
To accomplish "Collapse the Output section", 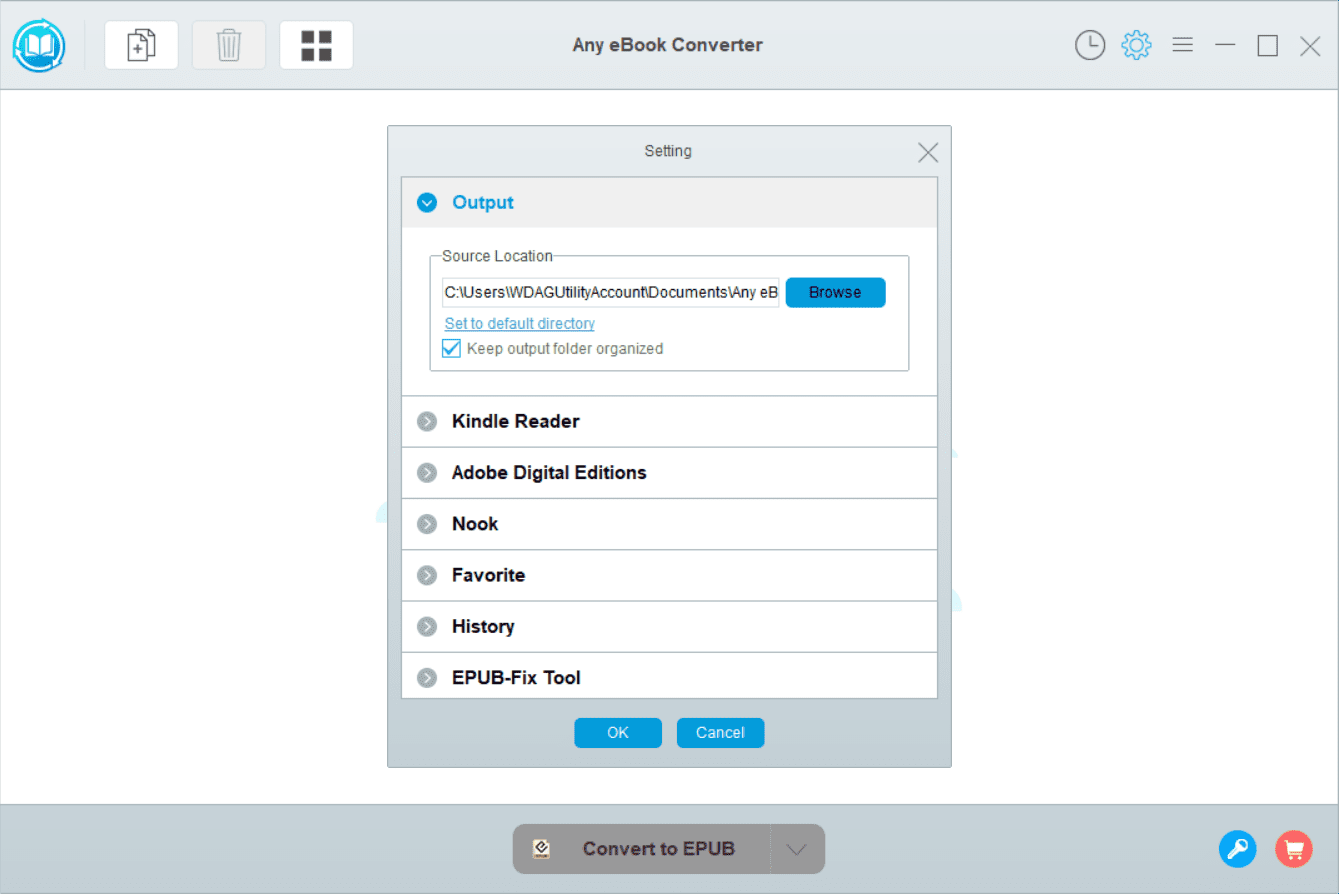I will (427, 203).
